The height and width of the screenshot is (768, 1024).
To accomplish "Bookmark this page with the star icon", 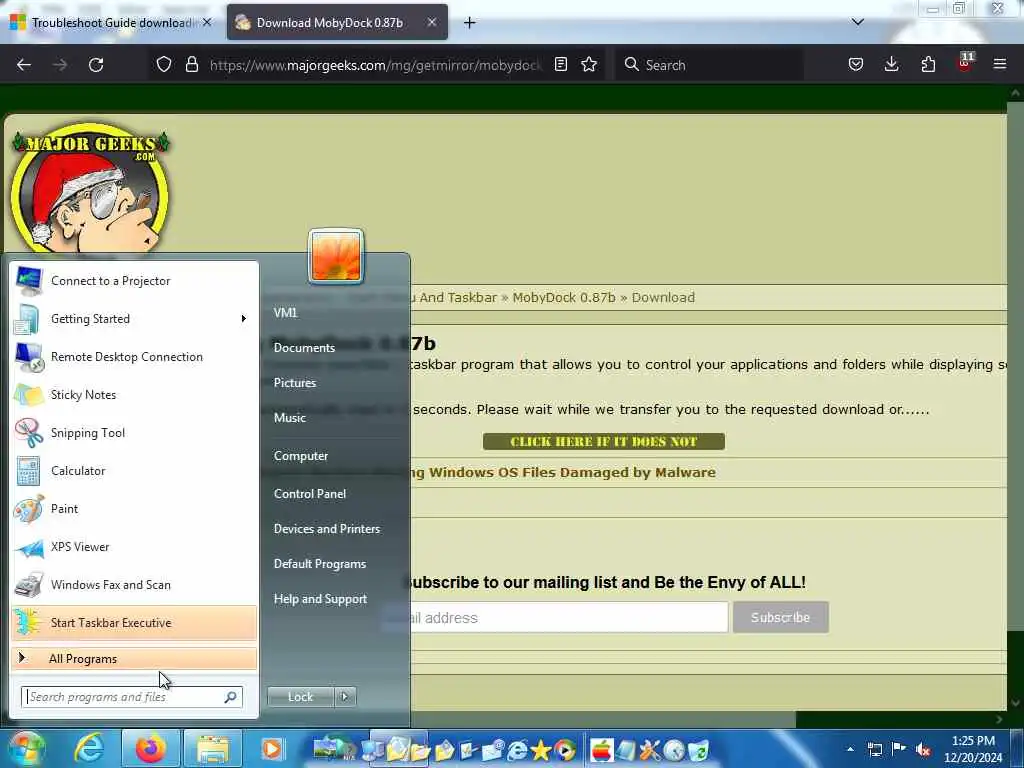I will pos(589,64).
